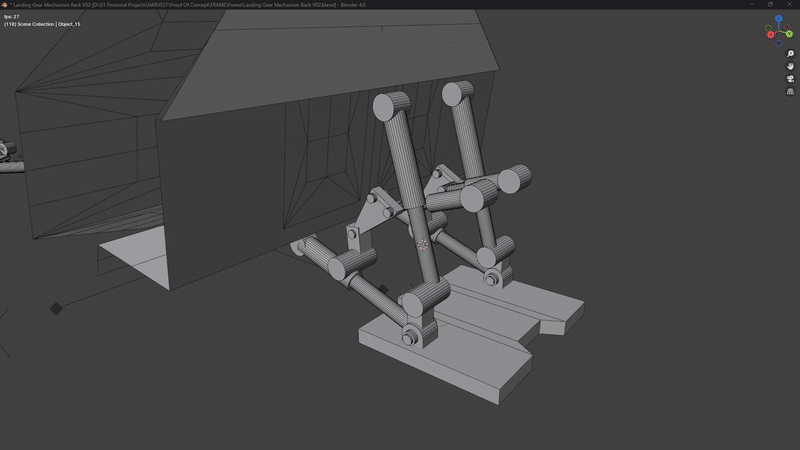Image resolution: width=800 pixels, height=450 pixels.
Task: Restore down the Blender window
Action: 770,5
